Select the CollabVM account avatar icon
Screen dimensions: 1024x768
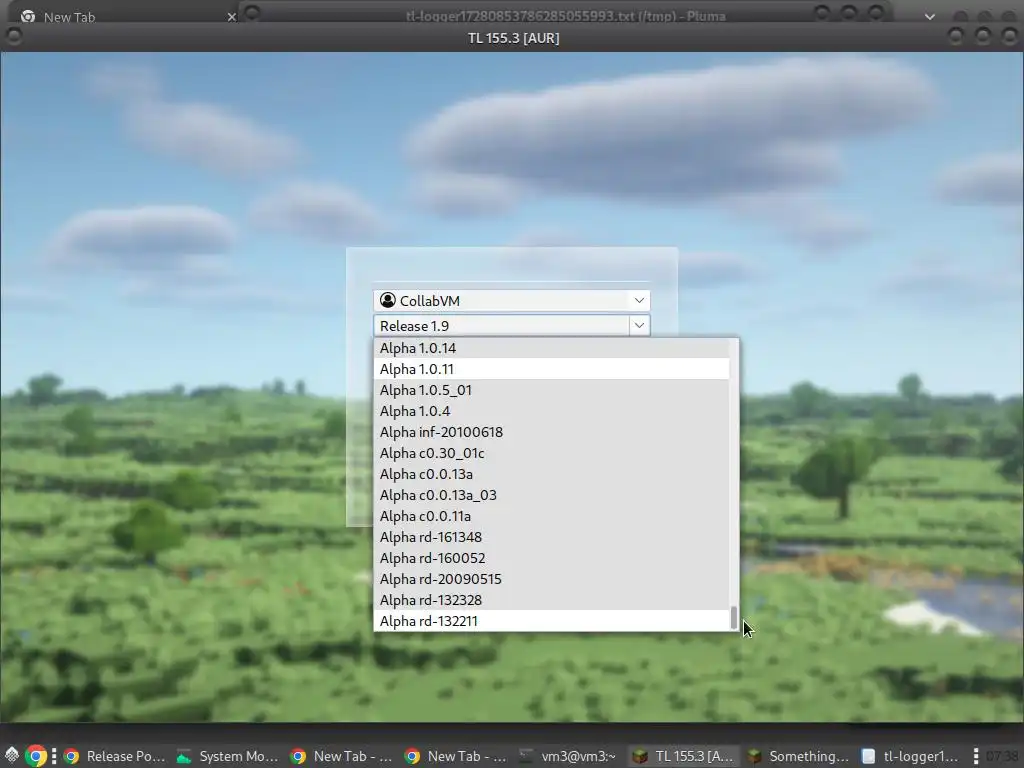[388, 300]
